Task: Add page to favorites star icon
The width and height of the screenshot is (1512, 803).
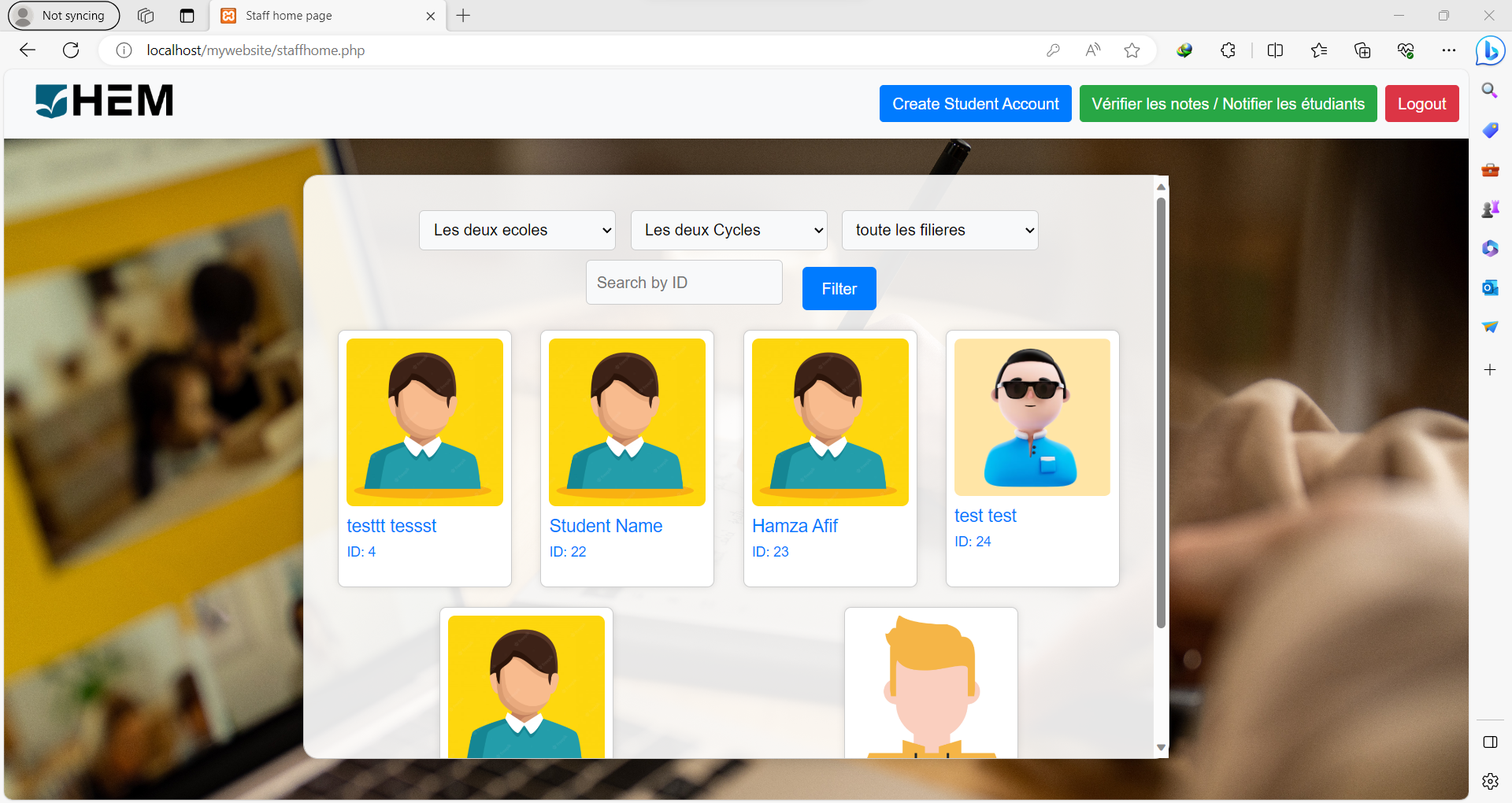Action: tap(1132, 50)
